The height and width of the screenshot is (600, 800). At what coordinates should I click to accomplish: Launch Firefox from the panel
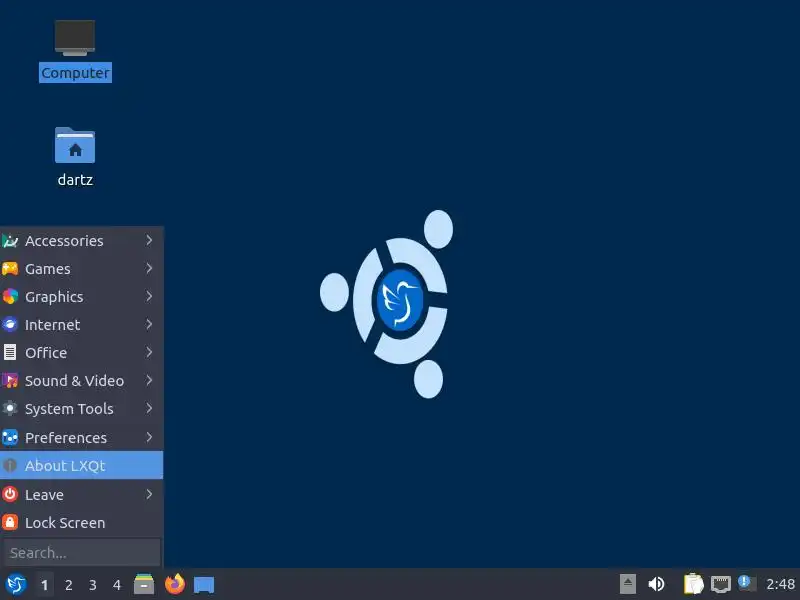(x=174, y=584)
